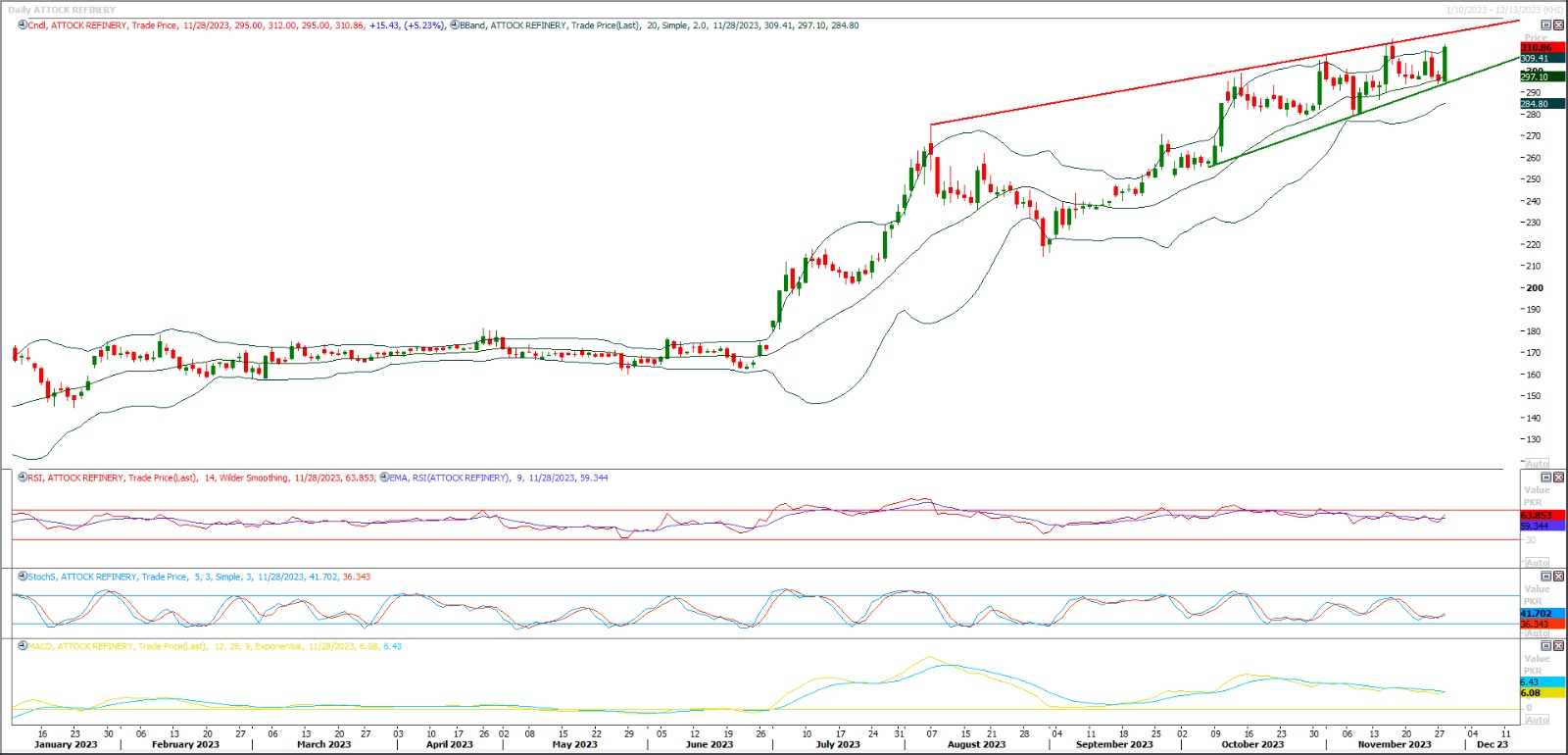Screen dimensions: 1568x755
Task: Maximize the Stochastic indicator pane
Action: tap(1546, 577)
